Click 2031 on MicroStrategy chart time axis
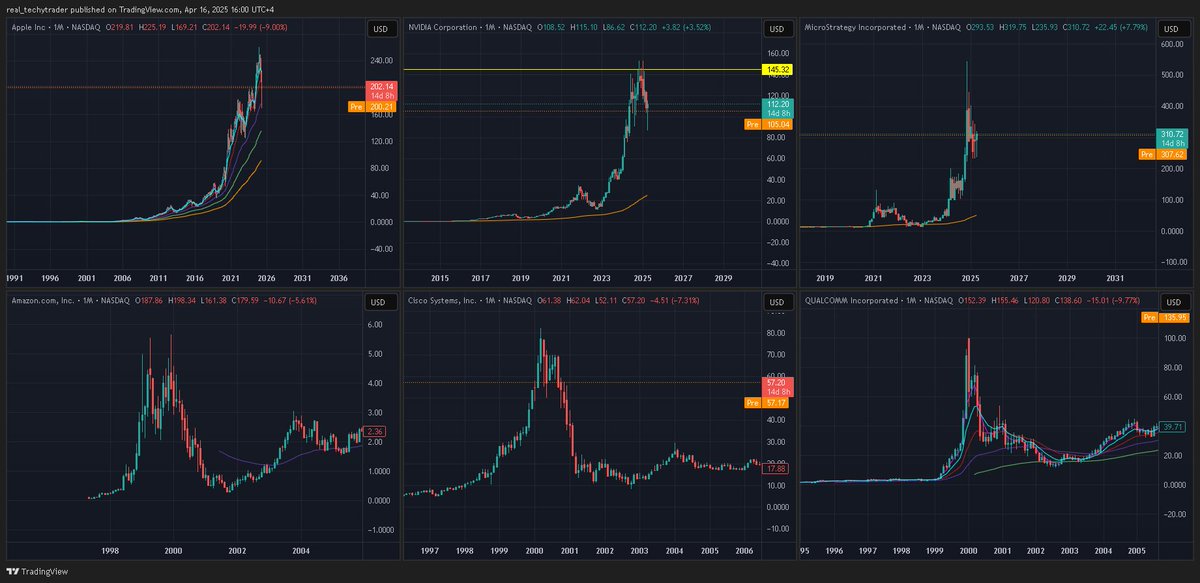This screenshot has width=1200, height=583. pos(1115,277)
